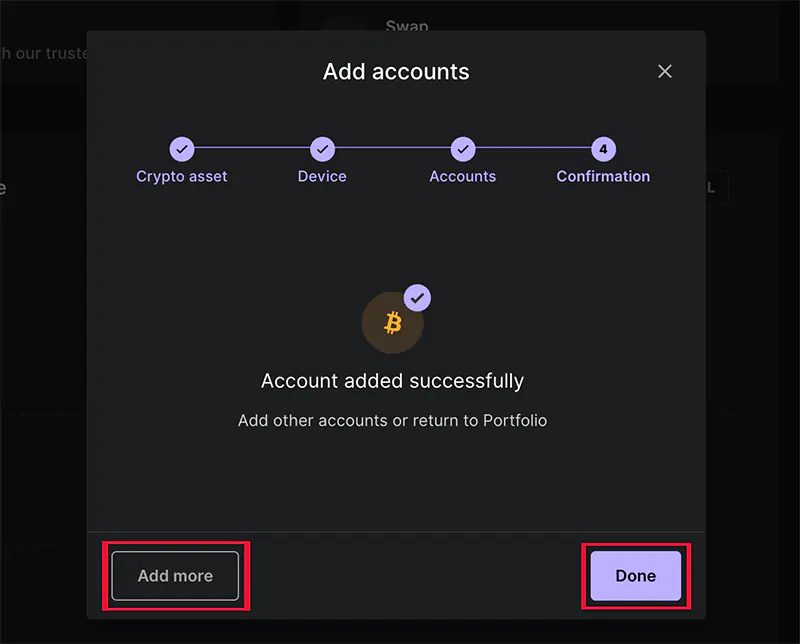
Task: Click the Swap label behind the dialog
Action: coord(406,25)
